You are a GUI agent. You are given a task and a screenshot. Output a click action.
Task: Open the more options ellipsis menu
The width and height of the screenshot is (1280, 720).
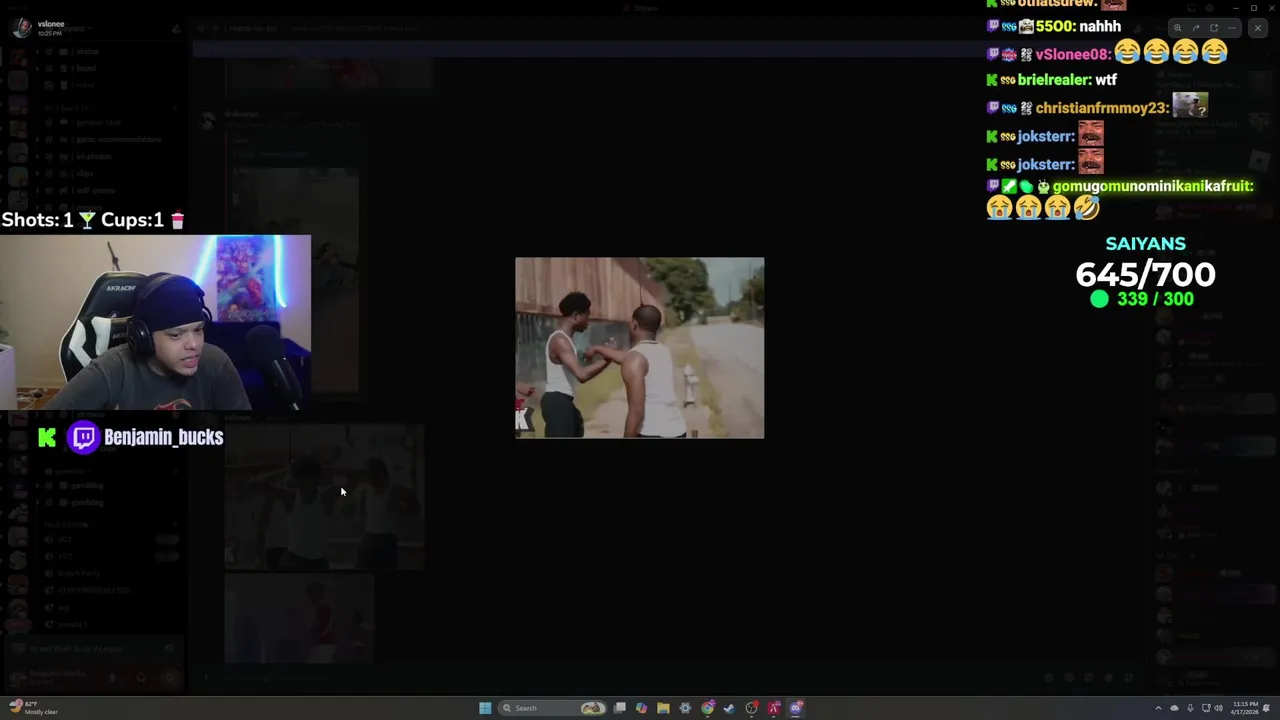coord(1232,28)
